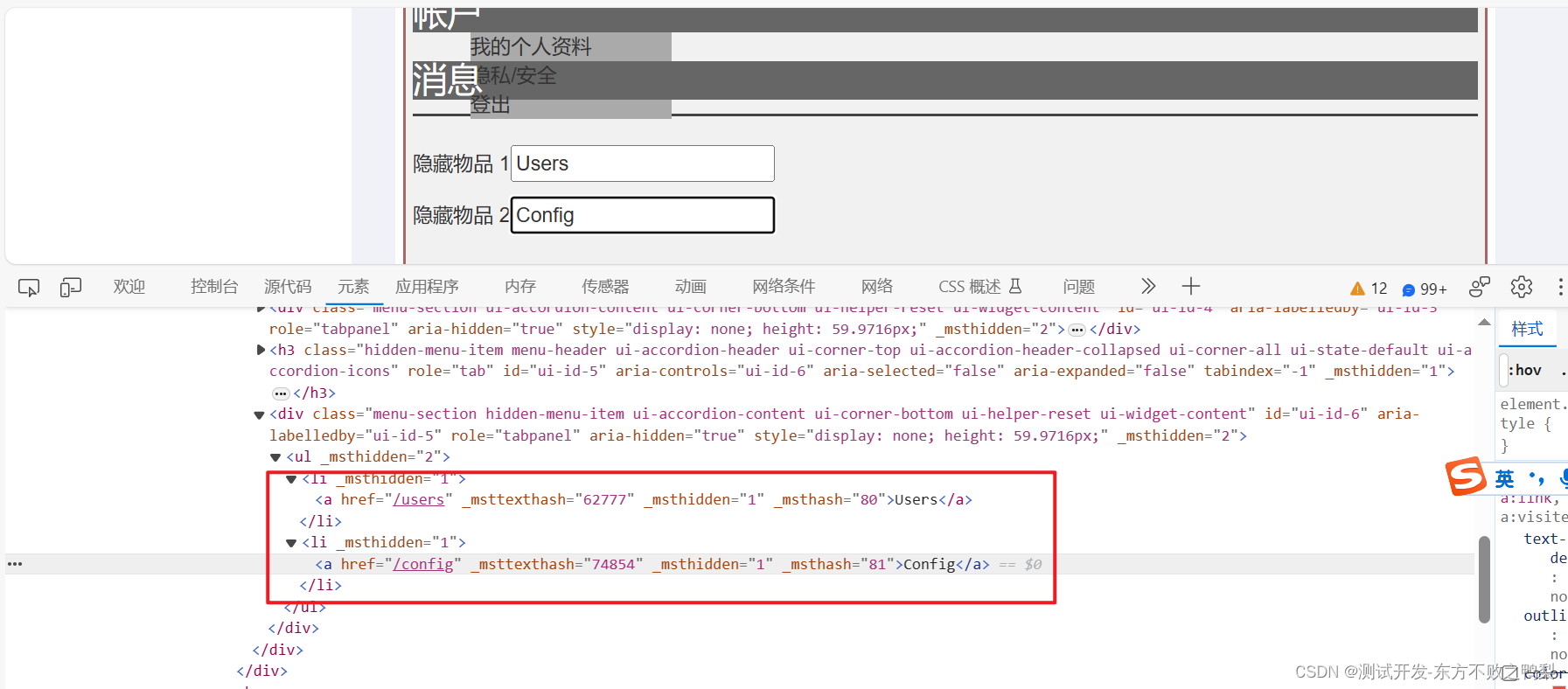Select the Config anchor element line
This screenshot has width=1568, height=689.
[652, 564]
